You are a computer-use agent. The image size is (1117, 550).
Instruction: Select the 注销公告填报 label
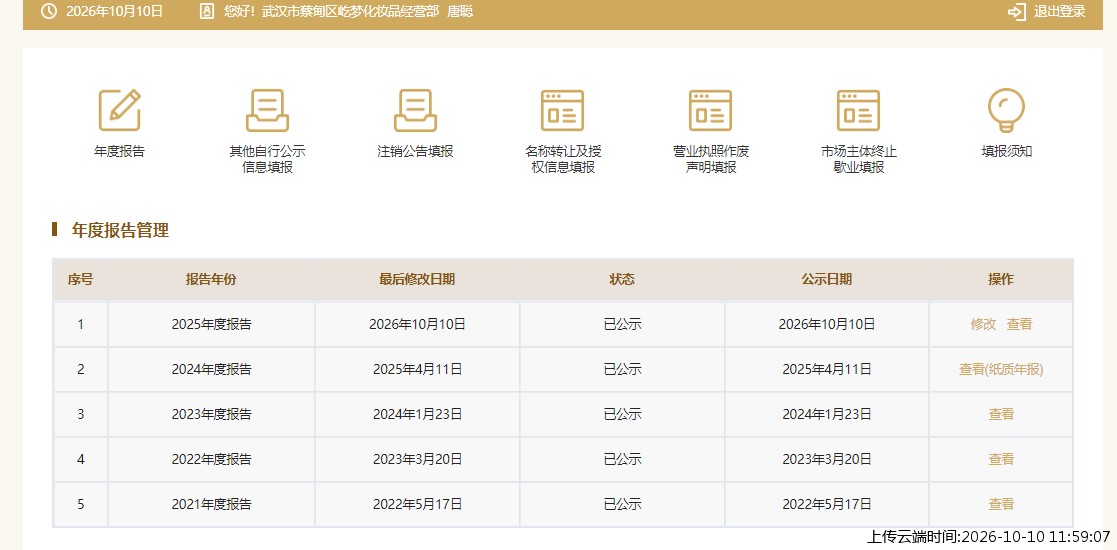coord(415,151)
